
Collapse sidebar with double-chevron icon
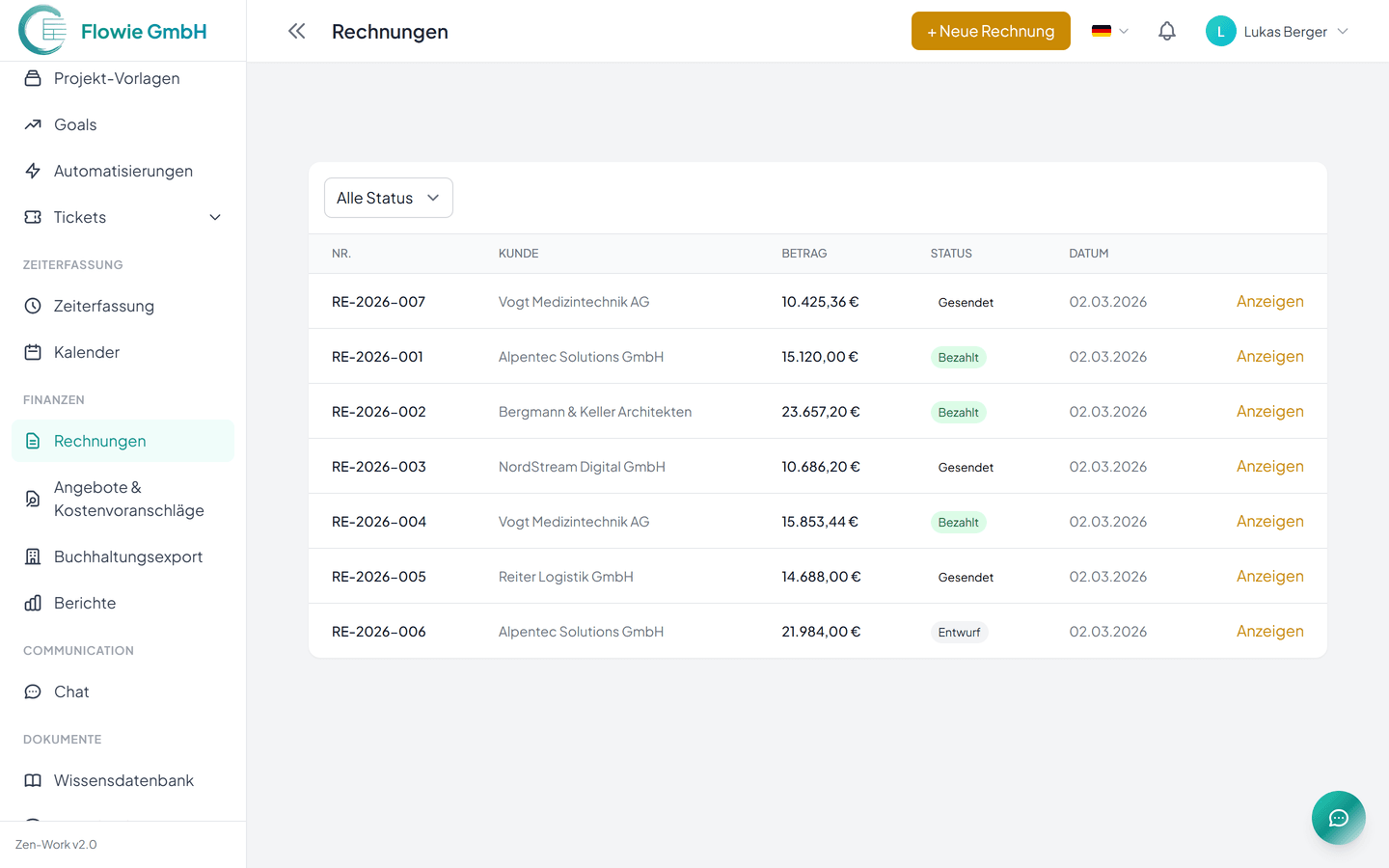click(296, 31)
